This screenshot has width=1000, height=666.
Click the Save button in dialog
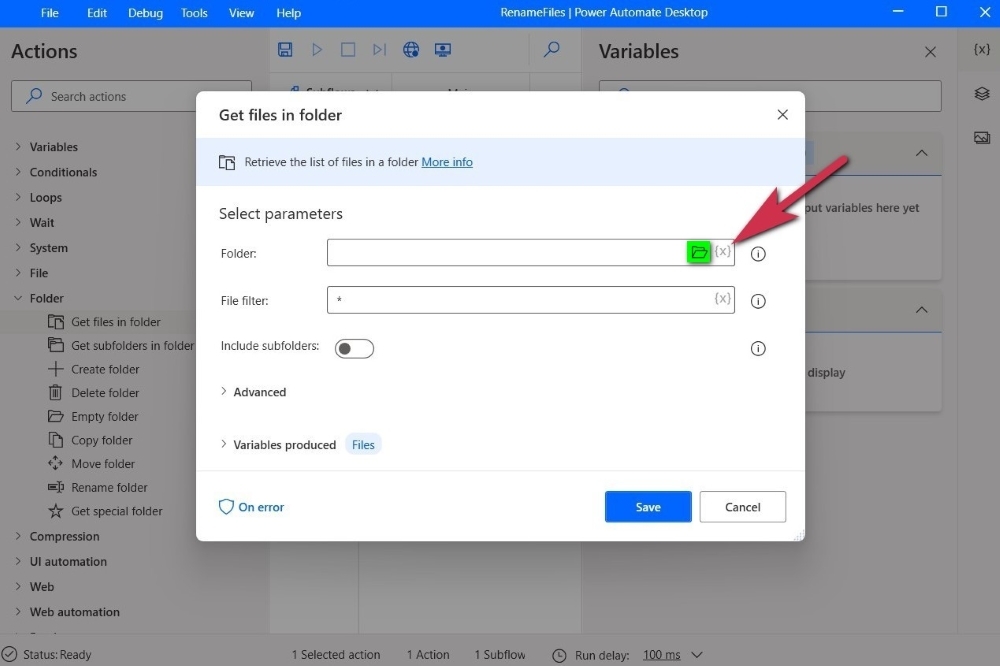647,507
